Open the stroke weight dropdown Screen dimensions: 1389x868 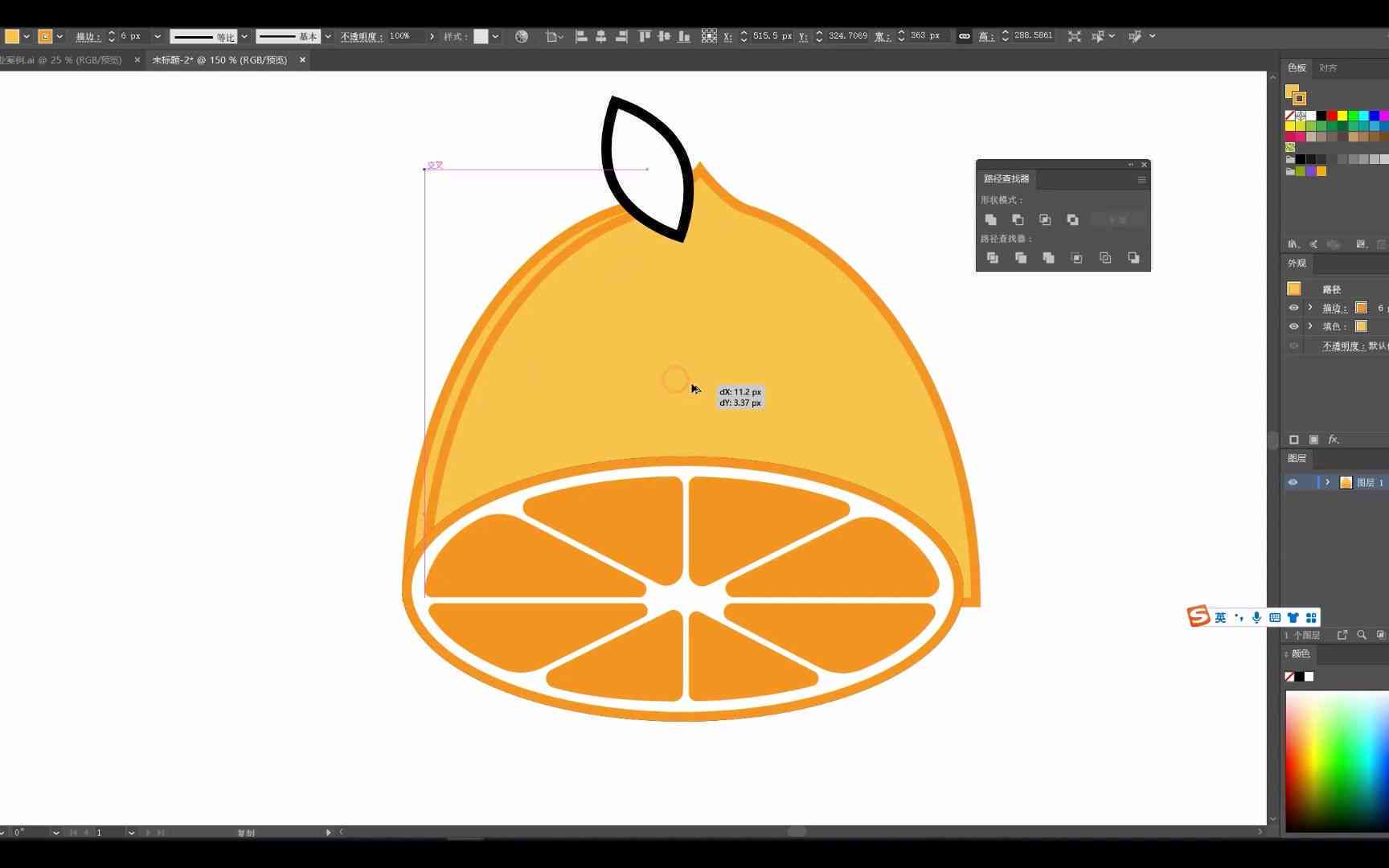[x=157, y=36]
